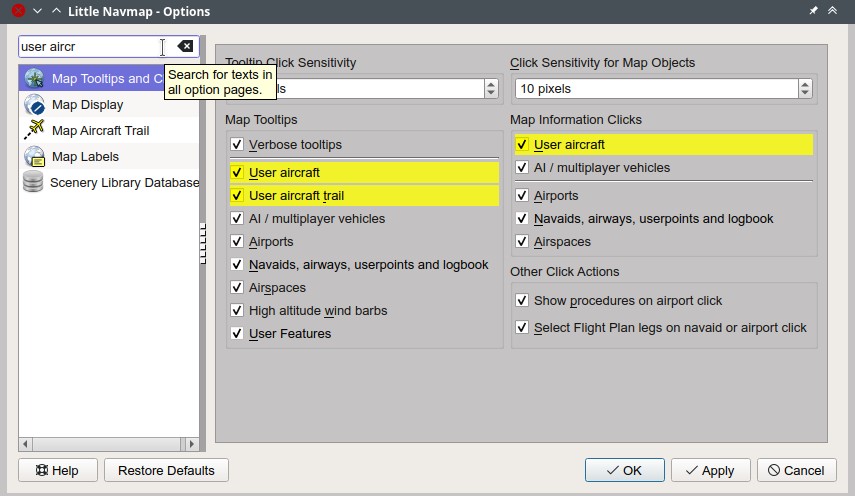This screenshot has width=855, height=496.
Task: Toggle AI / multiplayer vehicles information click checkbox
Action: (x=522, y=167)
